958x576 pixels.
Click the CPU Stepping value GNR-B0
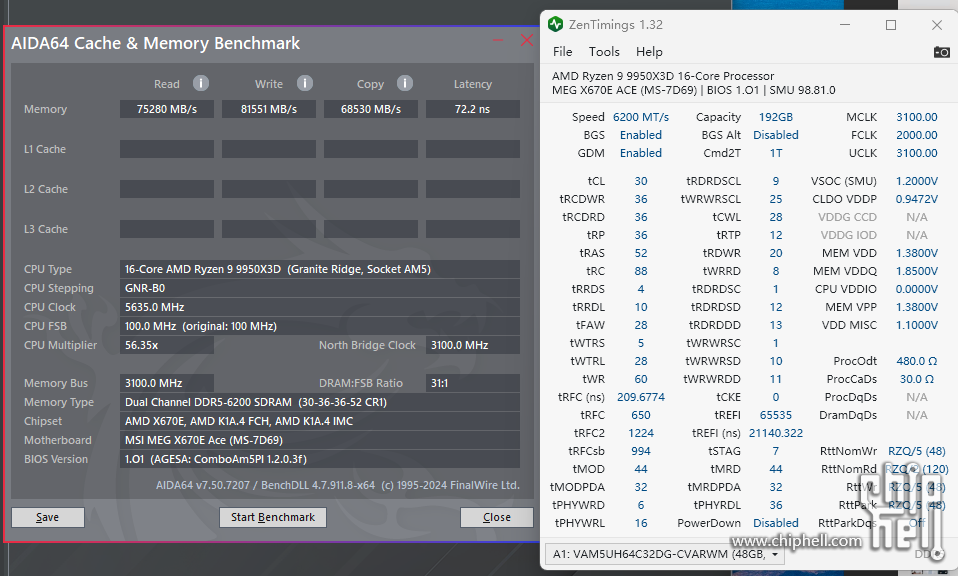click(x=320, y=288)
